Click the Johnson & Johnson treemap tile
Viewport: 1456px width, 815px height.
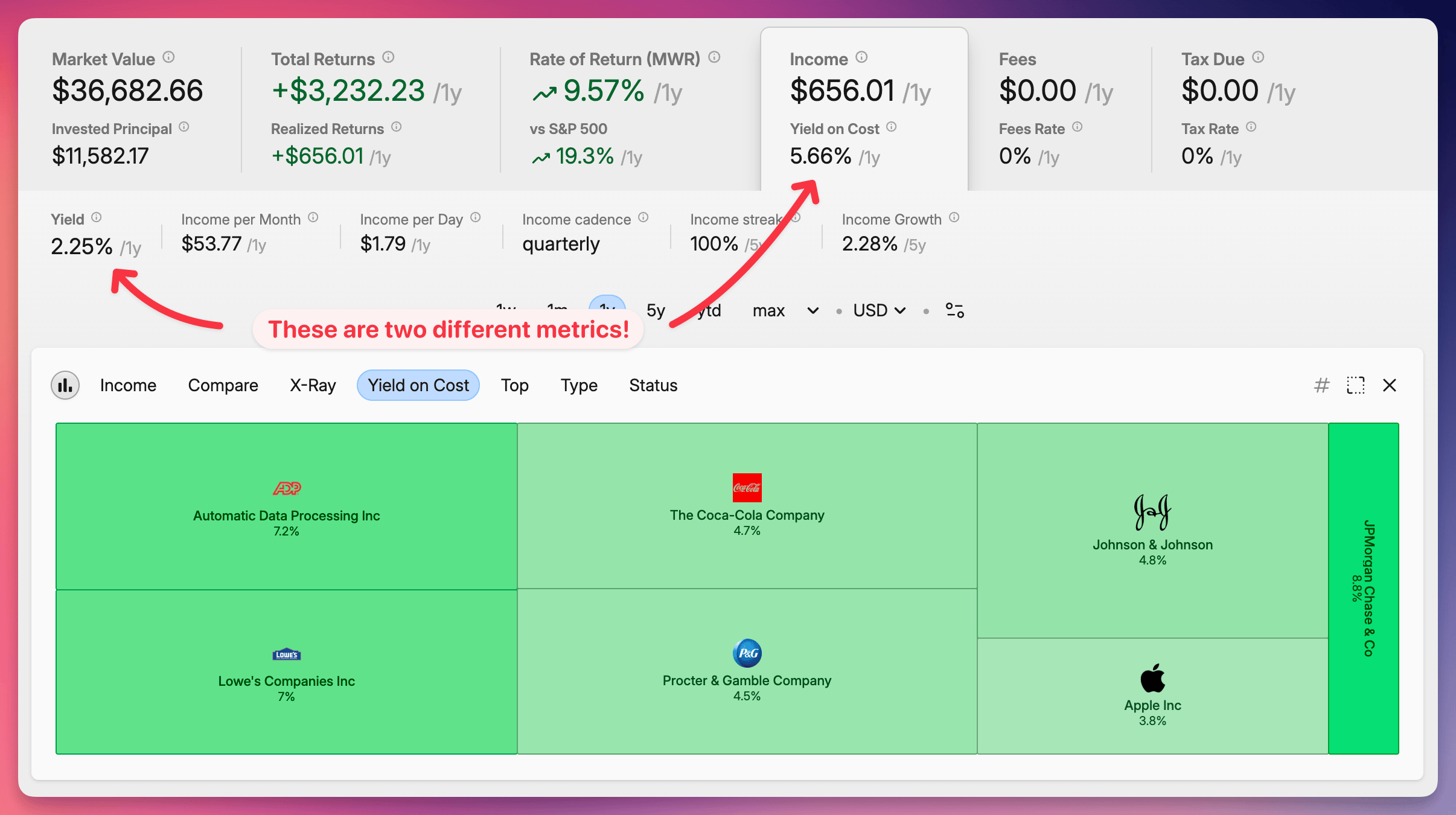pos(1153,531)
